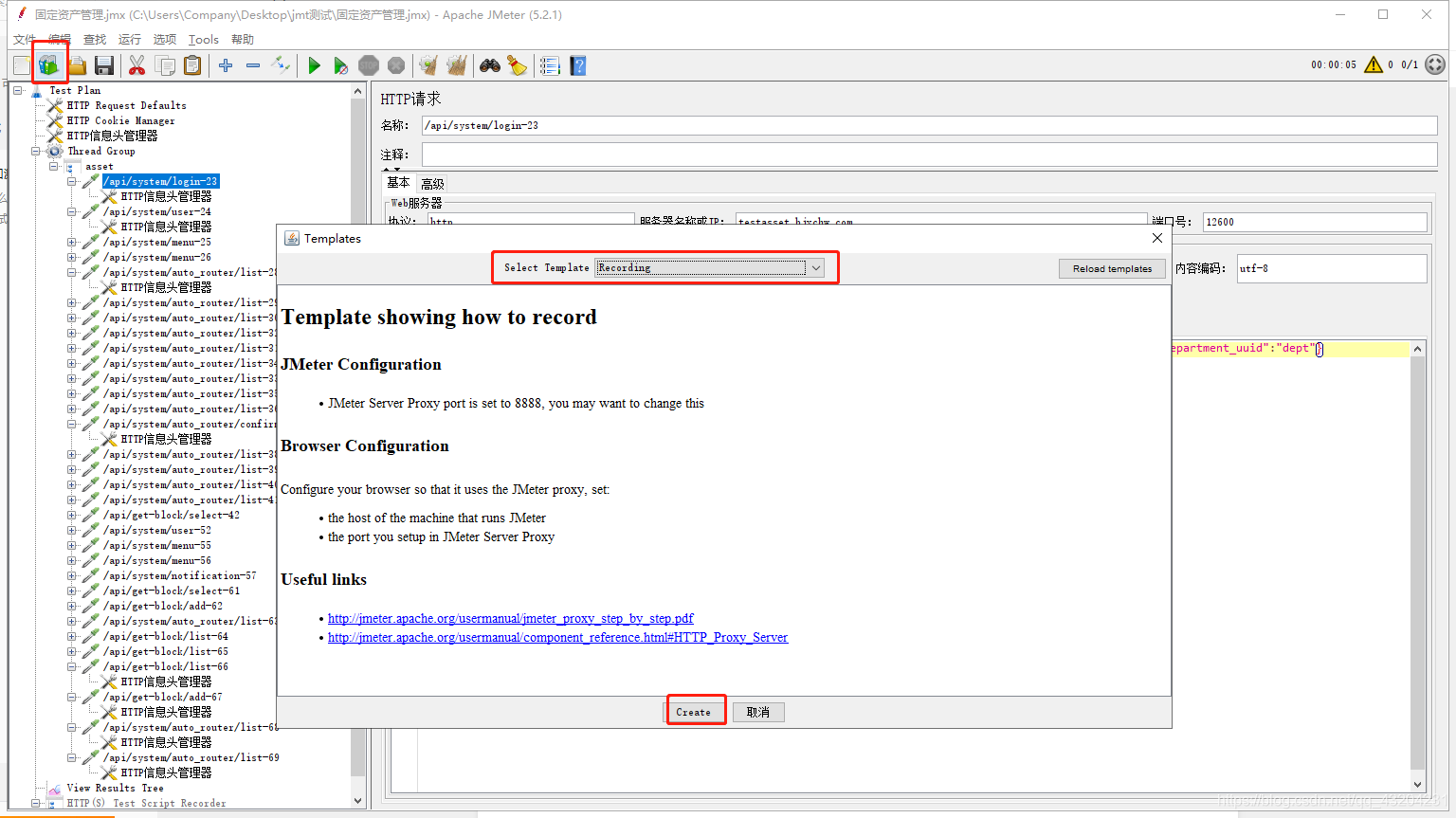Click the Cut scissors icon
The width and height of the screenshot is (1456, 818).
(x=136, y=65)
